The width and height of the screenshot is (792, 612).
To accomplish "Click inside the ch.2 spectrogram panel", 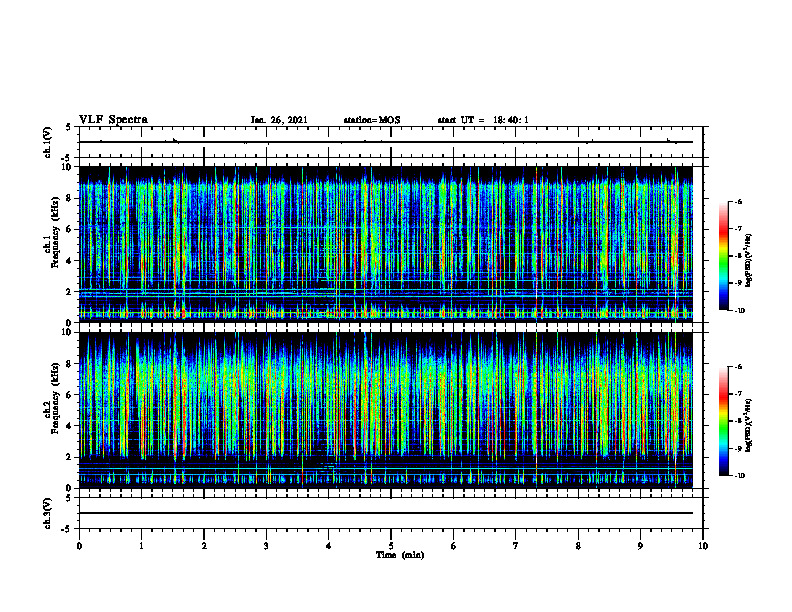I will tap(386, 410).
